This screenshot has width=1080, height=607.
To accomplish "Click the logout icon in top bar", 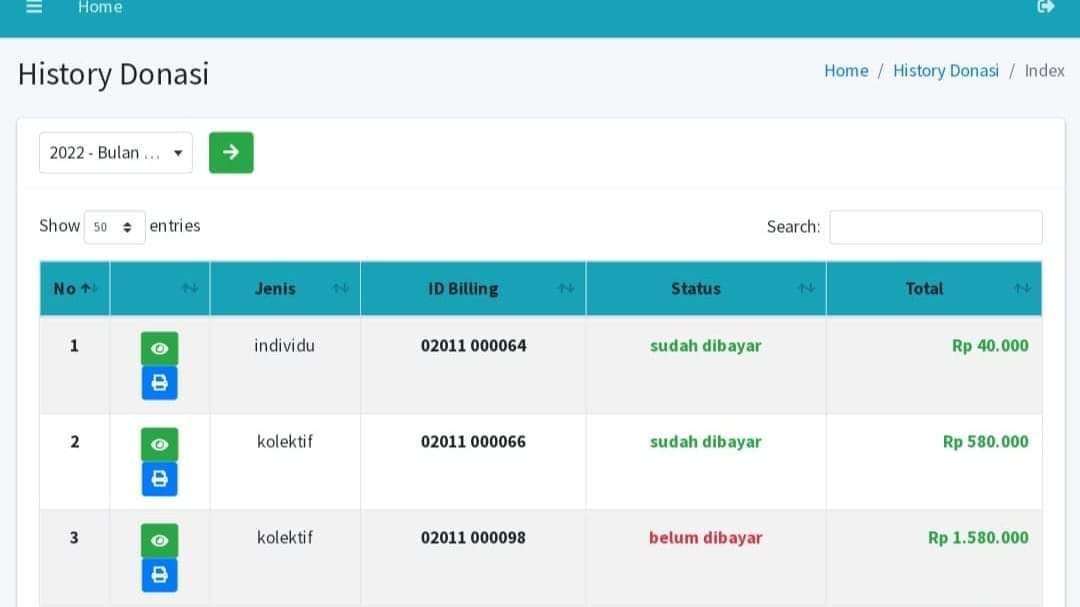I will pyautogui.click(x=1046, y=7).
